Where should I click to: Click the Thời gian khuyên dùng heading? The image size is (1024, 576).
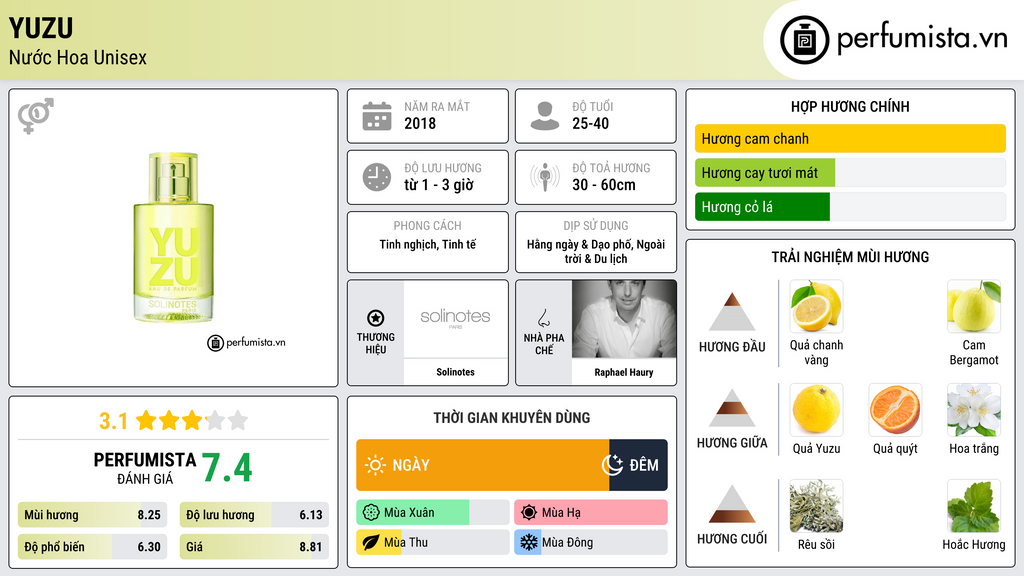pyautogui.click(x=512, y=417)
